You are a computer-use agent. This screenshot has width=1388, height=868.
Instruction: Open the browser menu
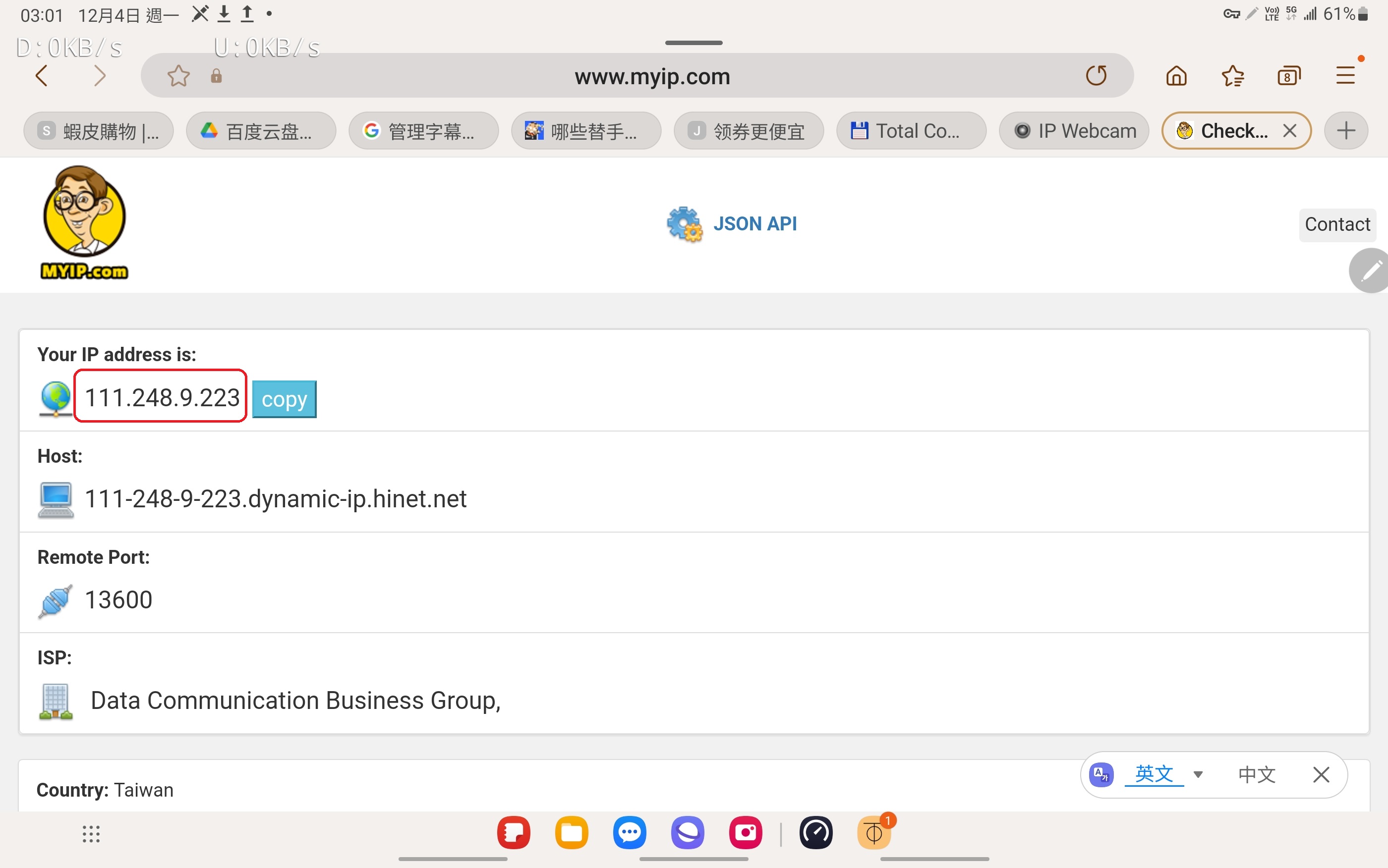(1346, 75)
